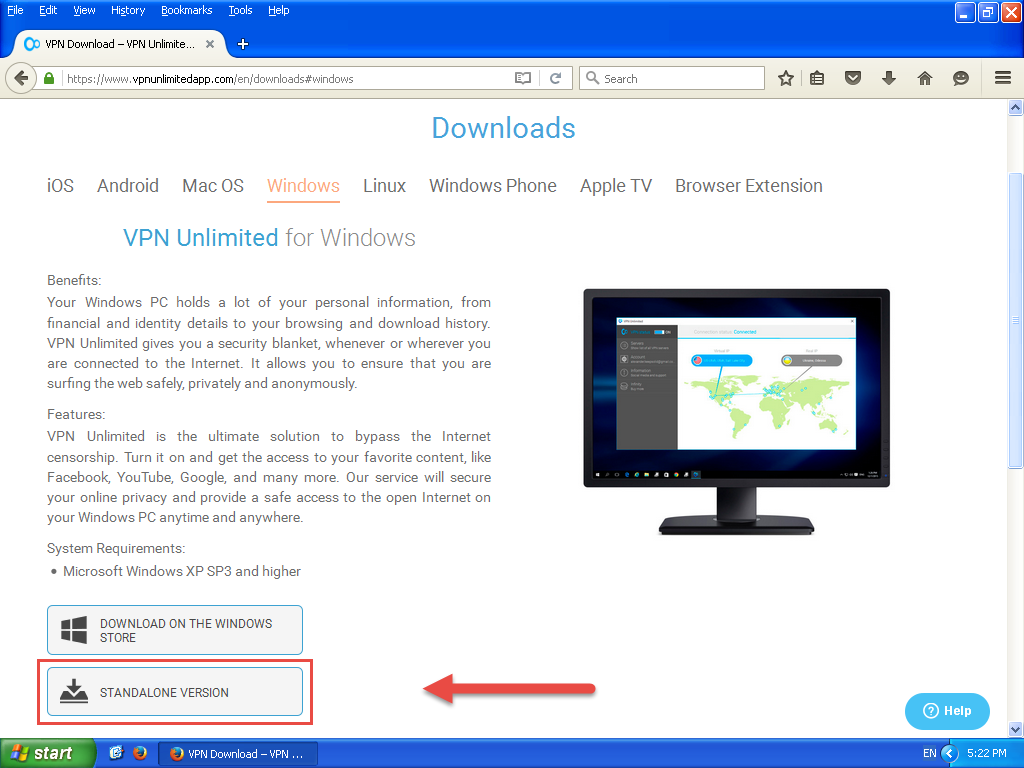Viewport: 1024px width, 768px height.
Task: Select the VPN Download taskbar button
Action: click(238, 754)
